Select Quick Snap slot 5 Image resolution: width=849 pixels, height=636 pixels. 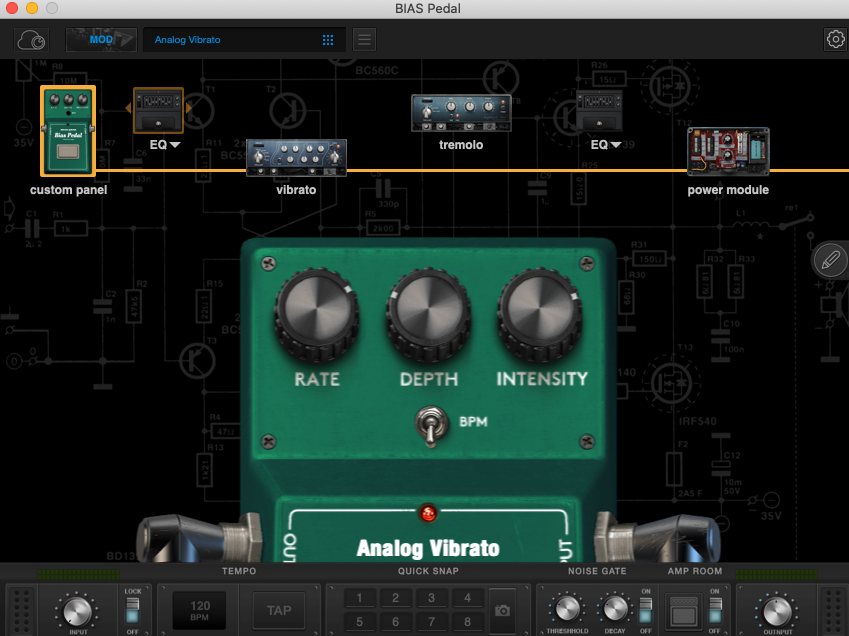coord(360,622)
